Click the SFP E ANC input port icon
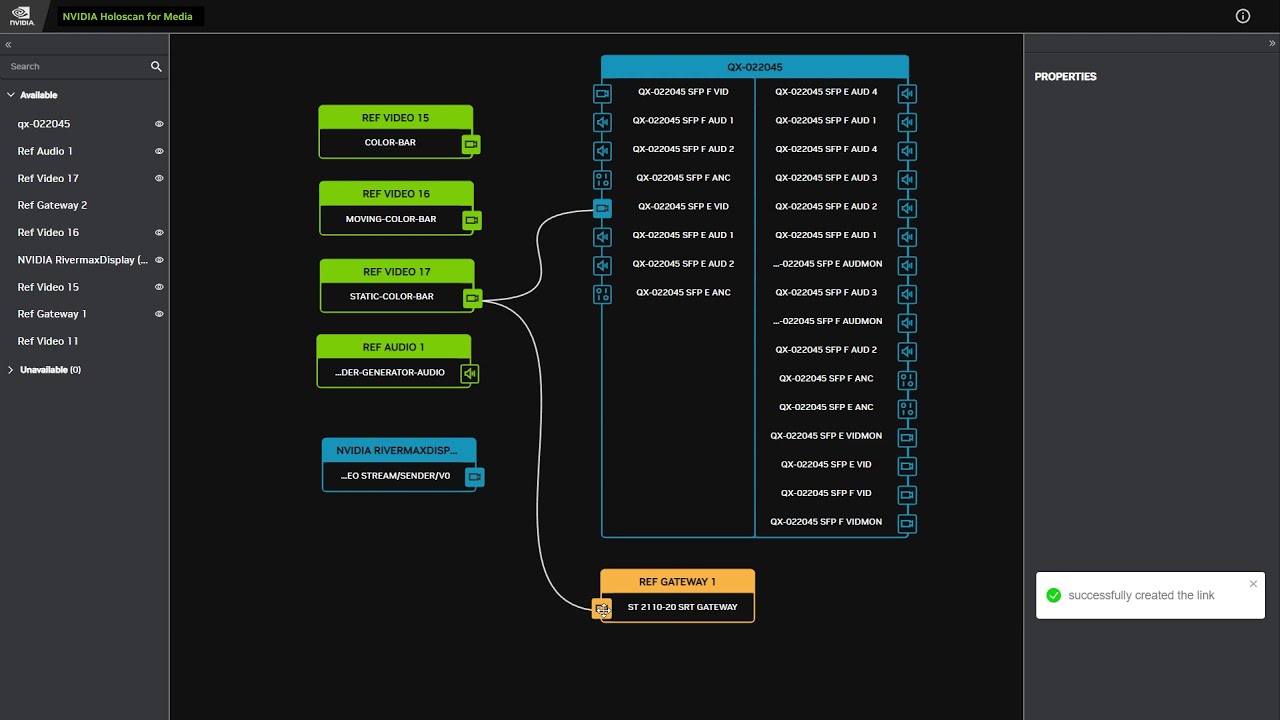 tap(602, 294)
